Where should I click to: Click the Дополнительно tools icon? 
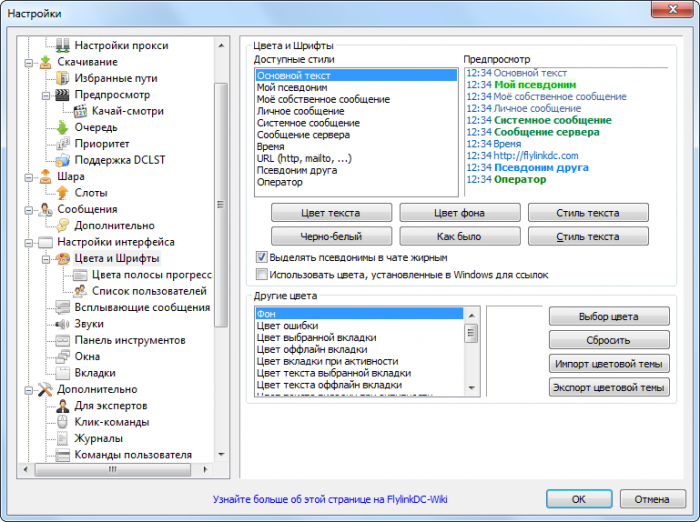point(45,390)
